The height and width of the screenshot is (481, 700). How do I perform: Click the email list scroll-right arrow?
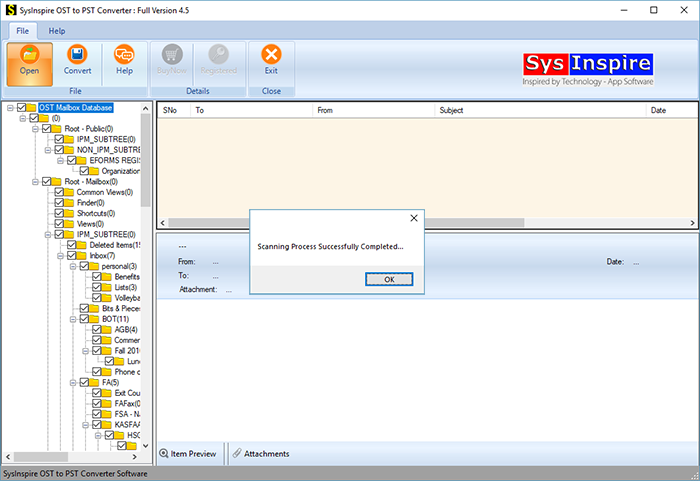click(x=692, y=222)
